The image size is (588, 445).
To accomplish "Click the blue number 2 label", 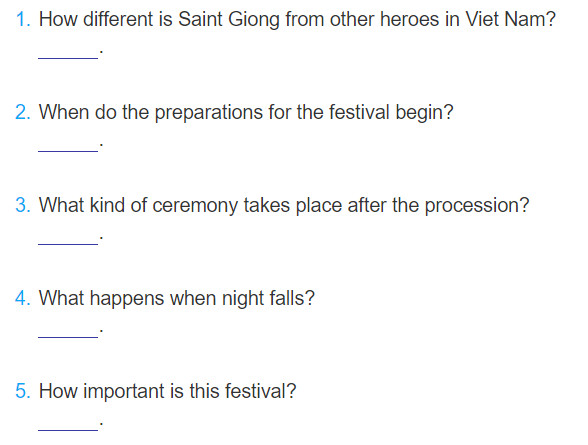I will [23, 112].
